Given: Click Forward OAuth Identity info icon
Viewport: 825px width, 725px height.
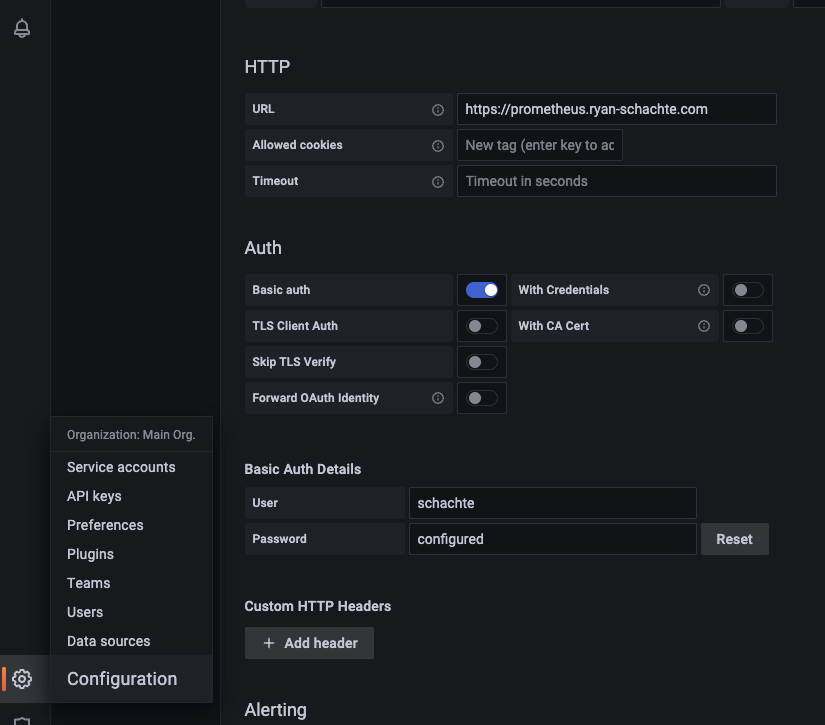Looking at the screenshot, I should pos(437,398).
